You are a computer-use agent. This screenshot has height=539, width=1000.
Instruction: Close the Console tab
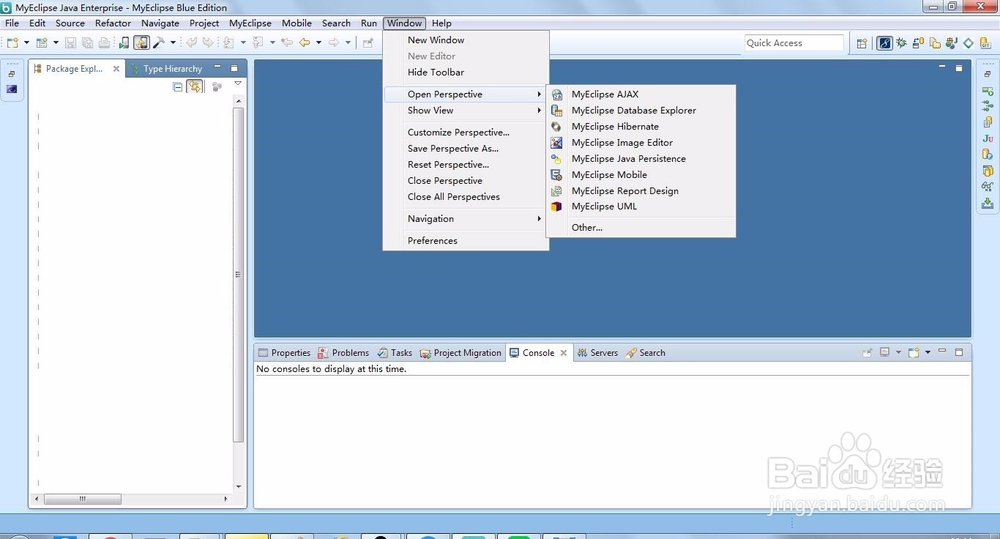click(x=564, y=353)
